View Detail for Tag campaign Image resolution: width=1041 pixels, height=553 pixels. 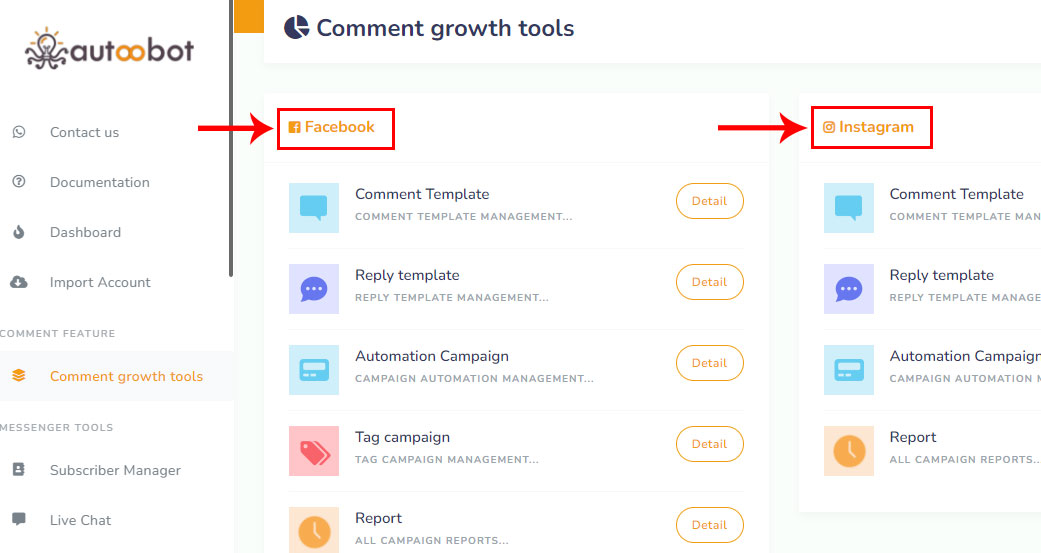click(x=709, y=444)
